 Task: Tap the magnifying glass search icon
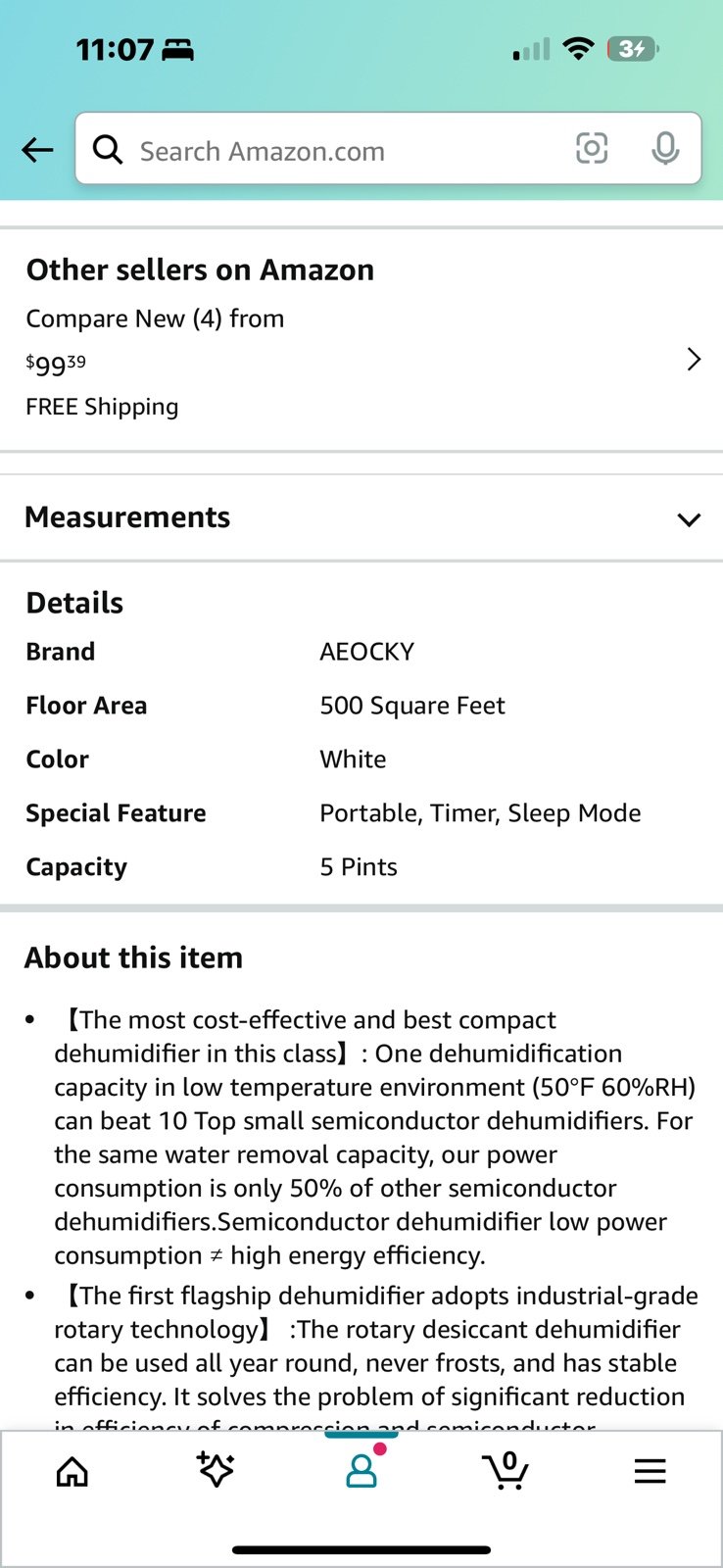click(x=108, y=150)
